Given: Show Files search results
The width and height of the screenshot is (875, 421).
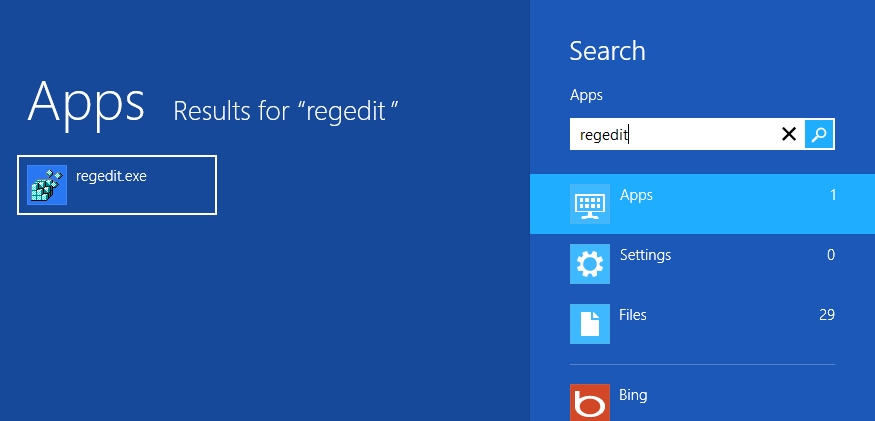Looking at the screenshot, I should (633, 315).
